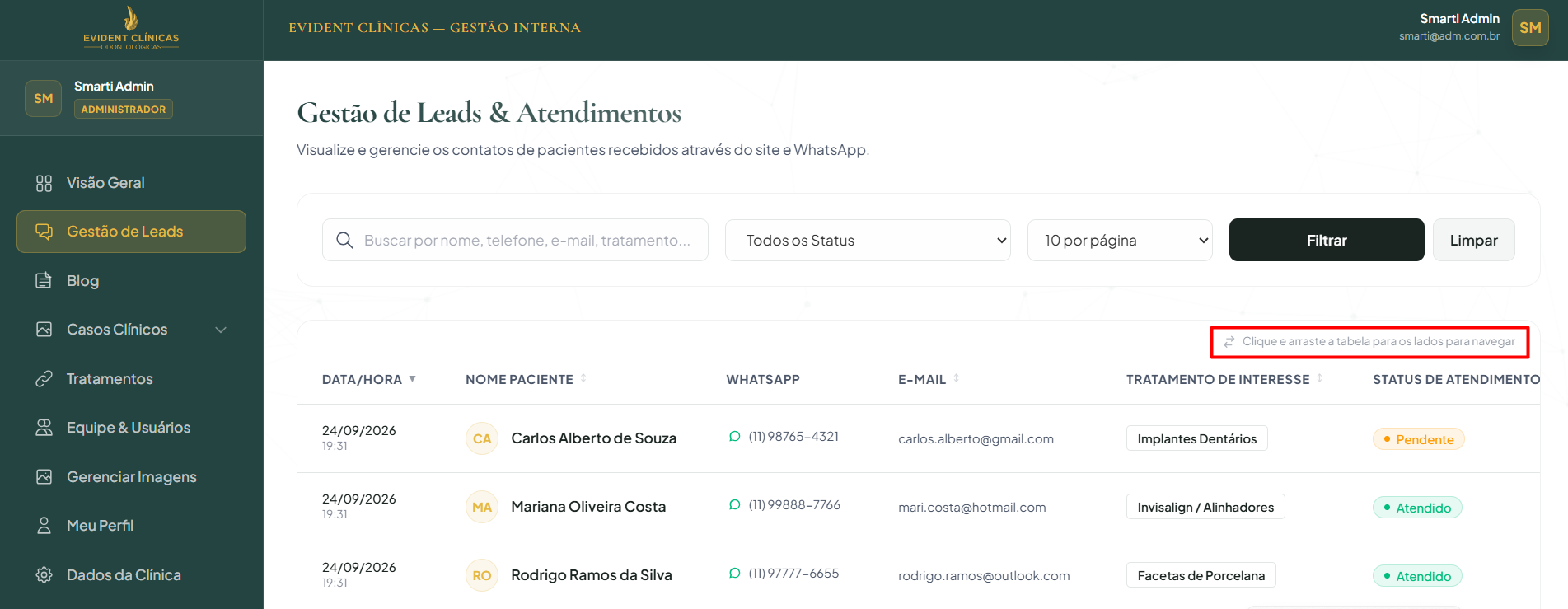Open Blog menu item
This screenshot has width=1568, height=609.
(131, 281)
